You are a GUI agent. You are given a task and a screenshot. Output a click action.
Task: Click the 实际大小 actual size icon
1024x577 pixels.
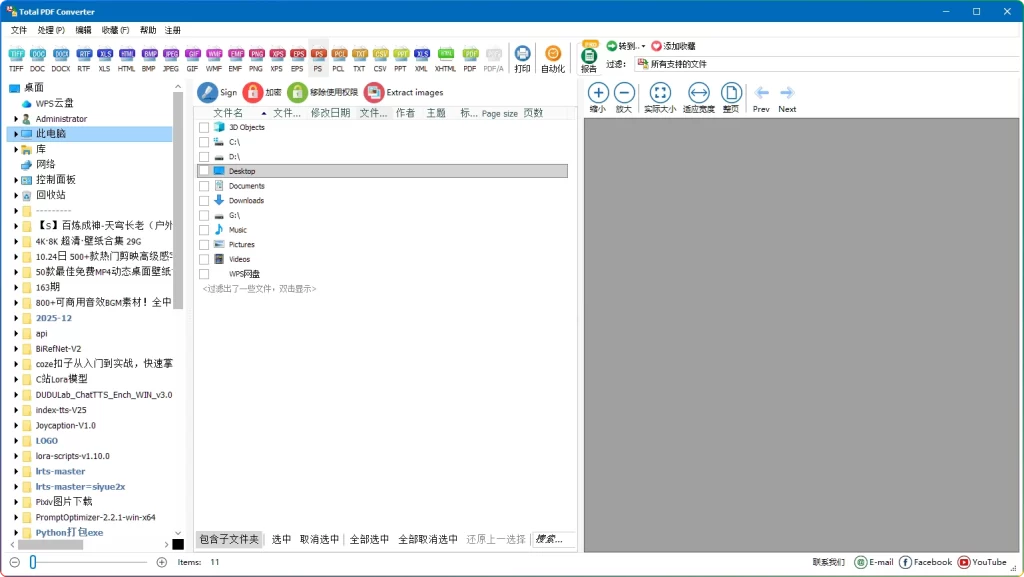point(659,95)
